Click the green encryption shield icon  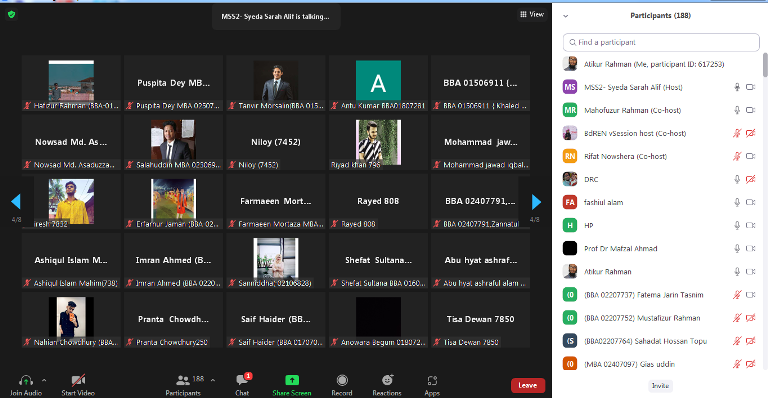click(11, 15)
